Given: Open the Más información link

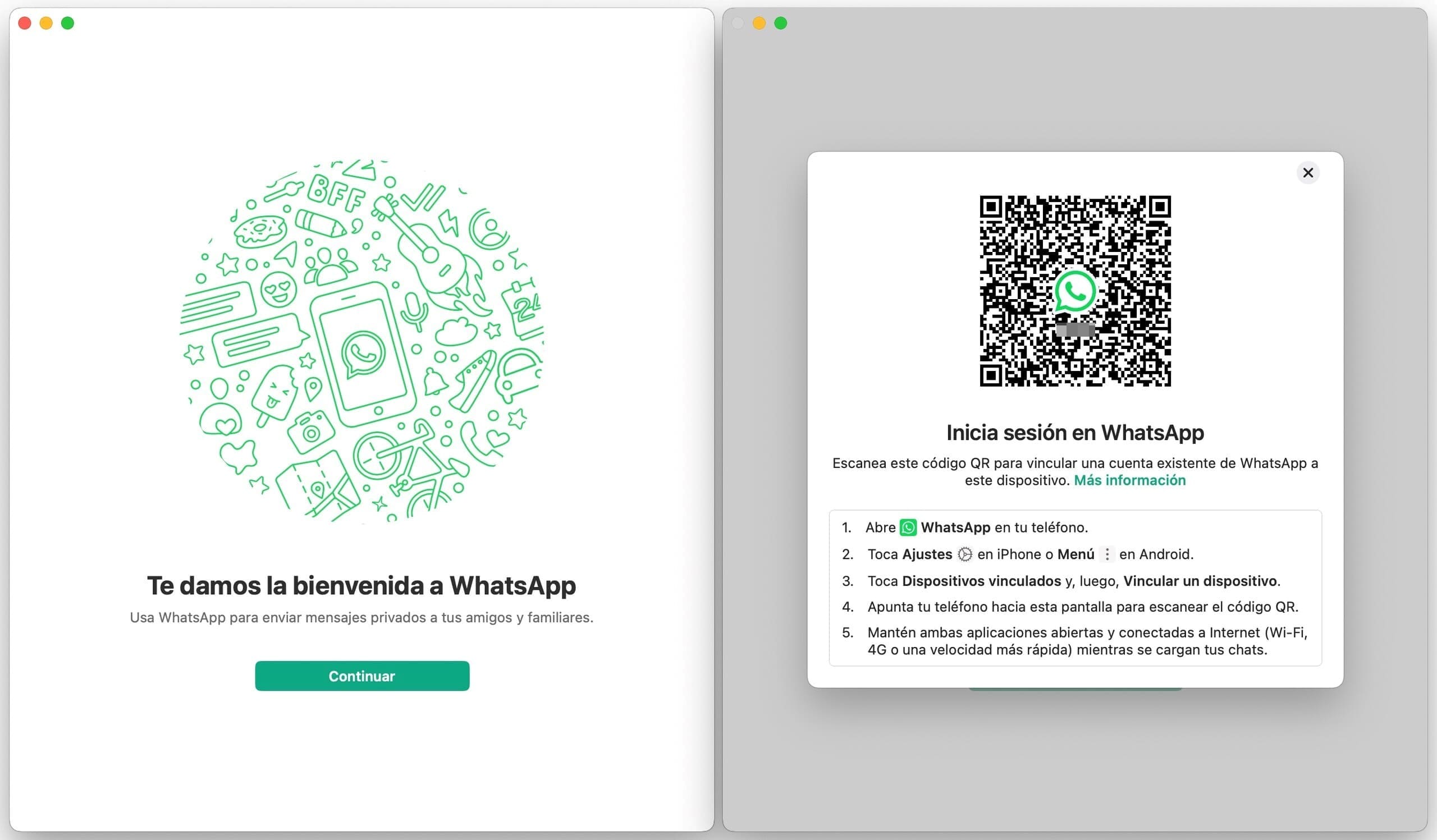Looking at the screenshot, I should (1129, 480).
